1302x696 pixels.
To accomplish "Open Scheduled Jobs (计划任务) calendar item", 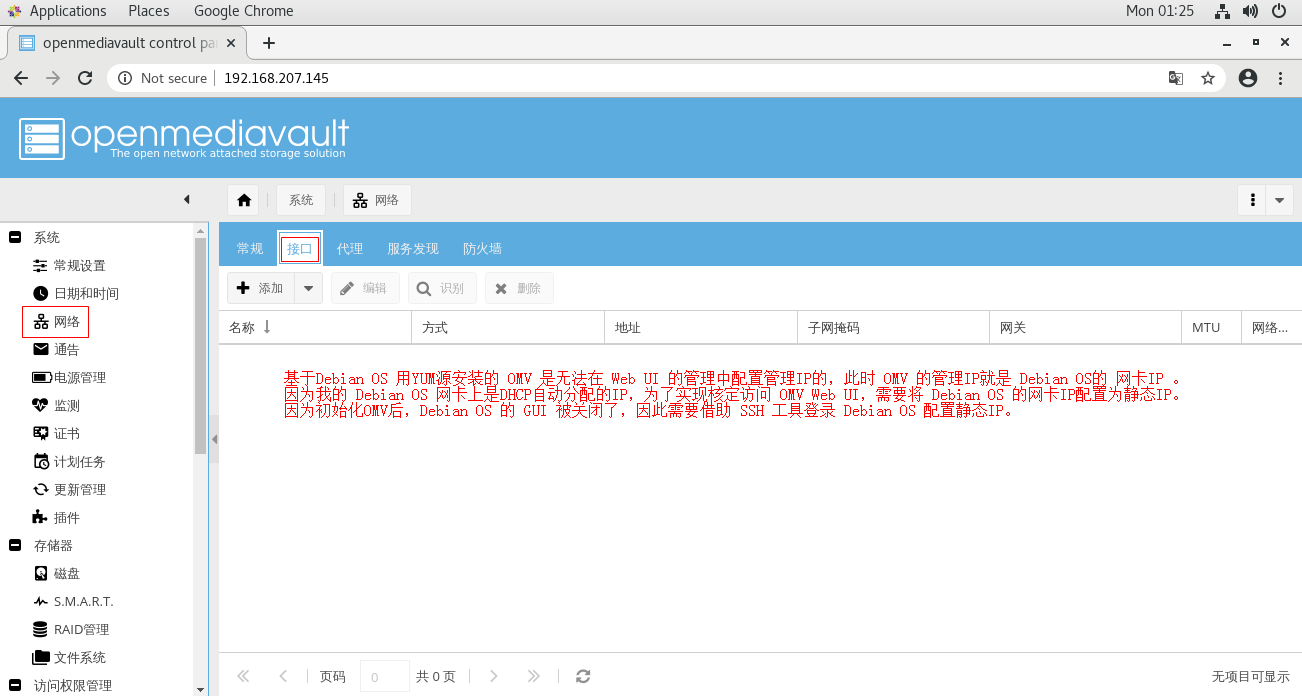I will [x=69, y=461].
